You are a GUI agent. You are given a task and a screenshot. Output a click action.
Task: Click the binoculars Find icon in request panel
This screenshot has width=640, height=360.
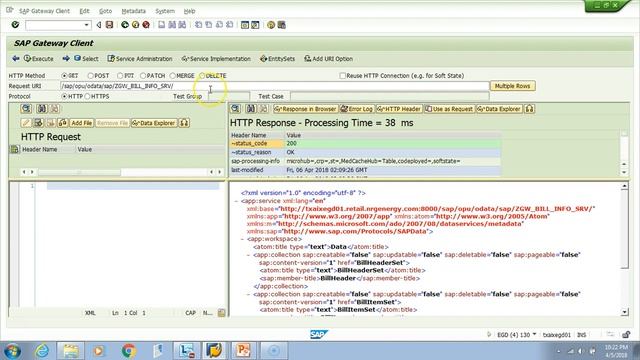pyautogui.click(x=41, y=109)
